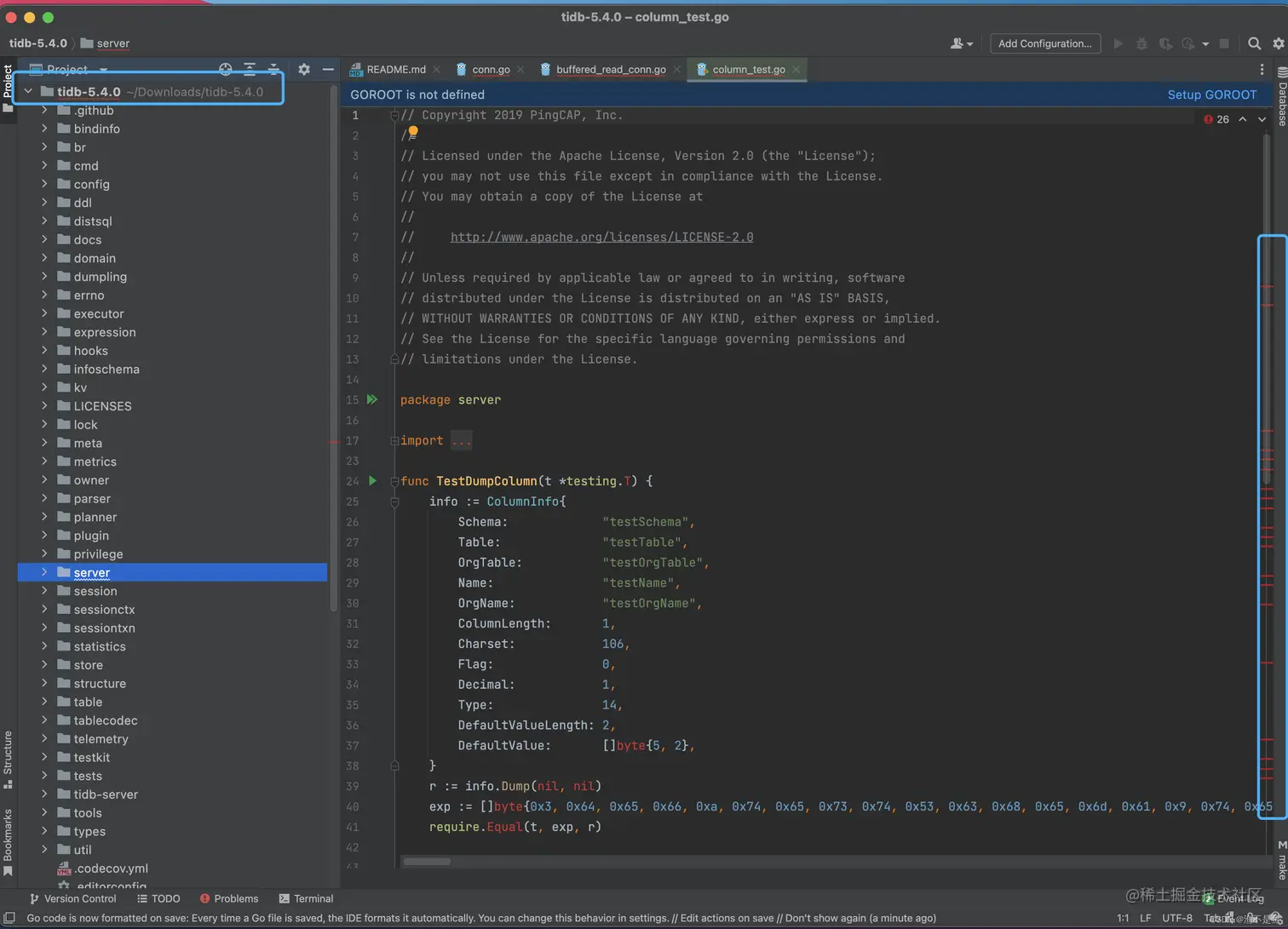This screenshot has width=1288, height=929.
Task: Click the Add Configuration... button
Action: pos(1045,43)
